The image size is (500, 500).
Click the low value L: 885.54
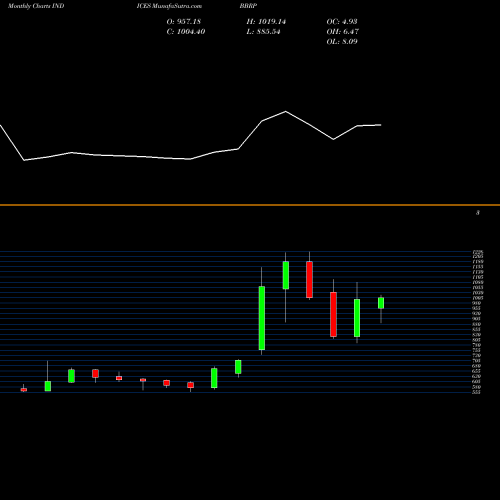point(263,31)
